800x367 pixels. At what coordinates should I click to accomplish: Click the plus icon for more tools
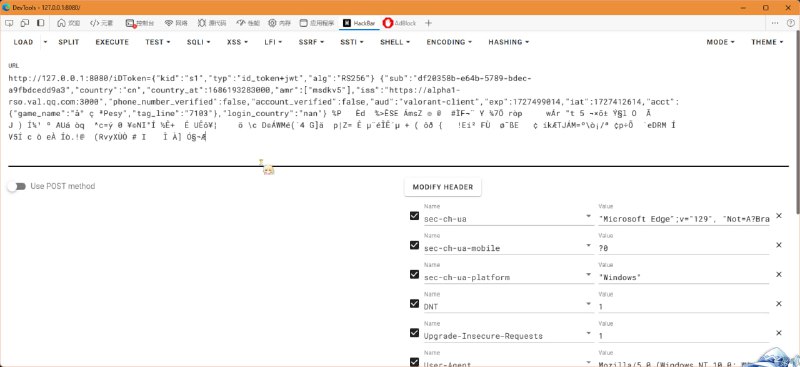[428, 23]
